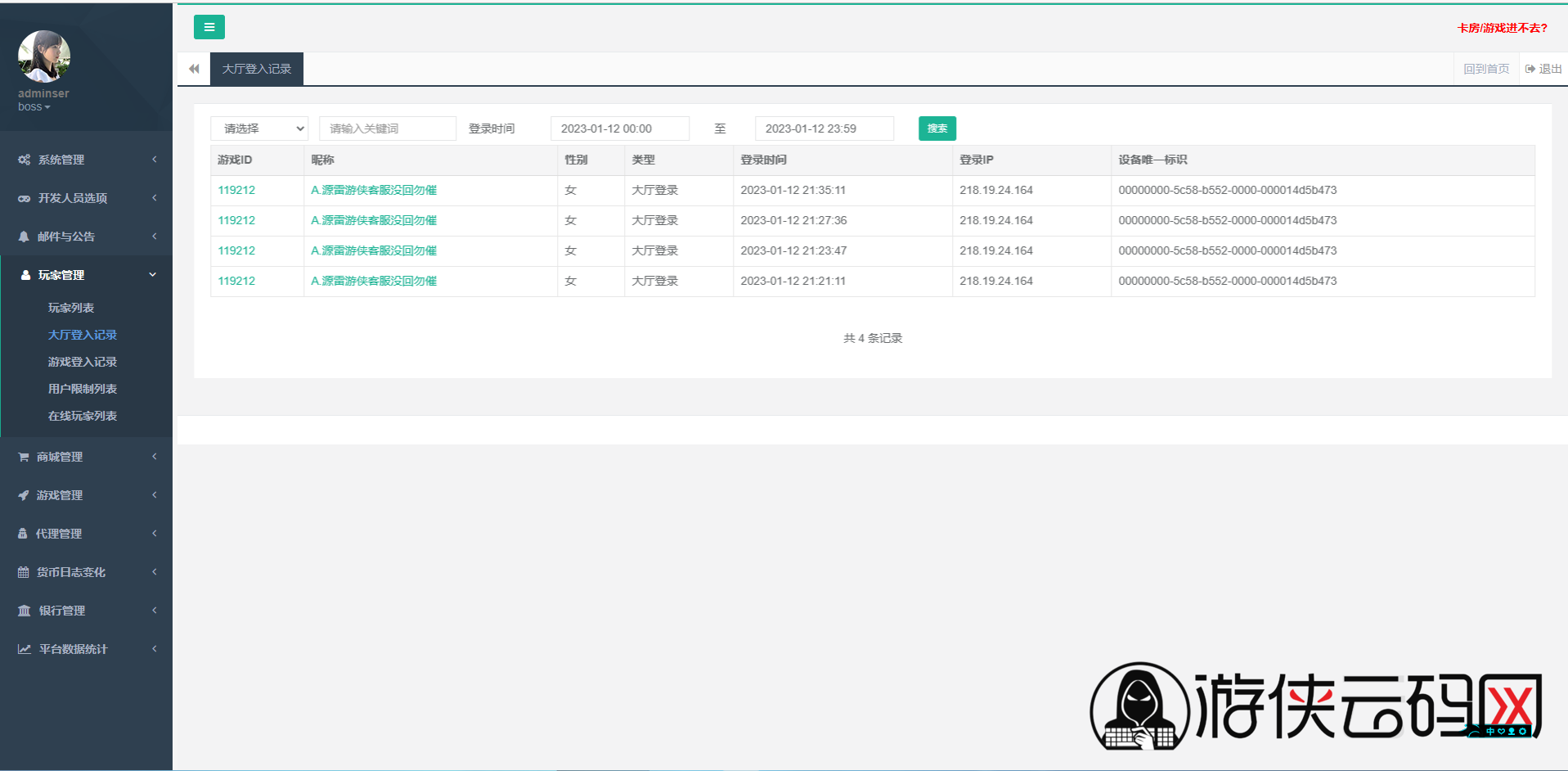Click the 退出 sign-out arrow icon
This screenshot has width=1568, height=771.
coord(1530,69)
